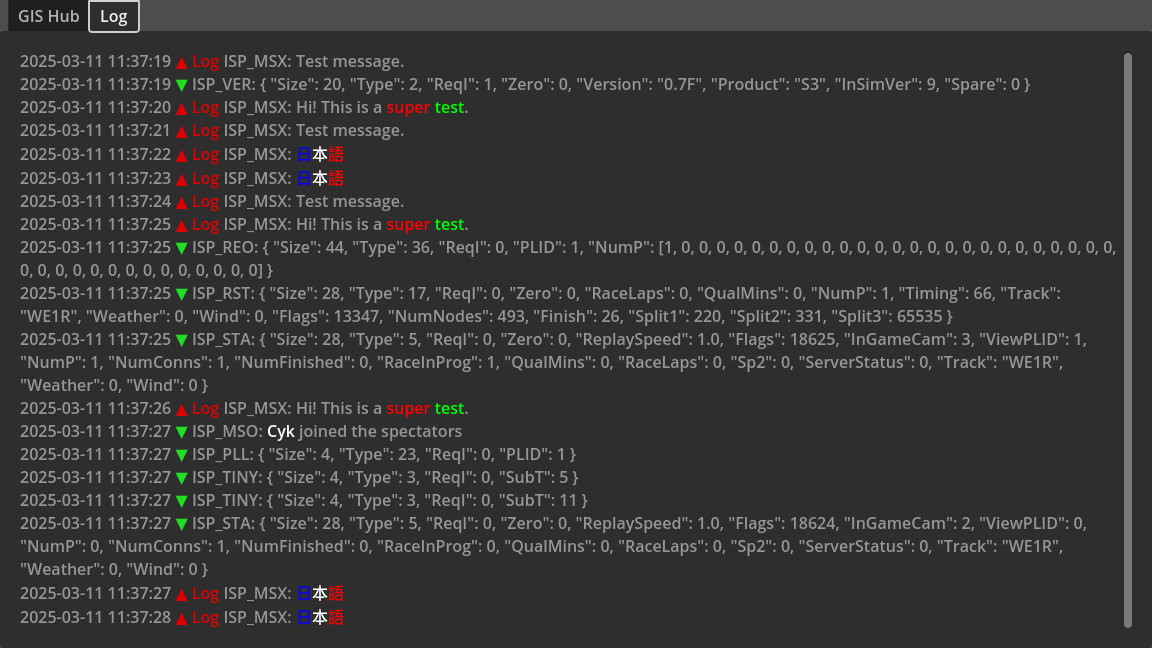Click the white player name Cyk
This screenshot has width=1152, height=648.
point(281,432)
